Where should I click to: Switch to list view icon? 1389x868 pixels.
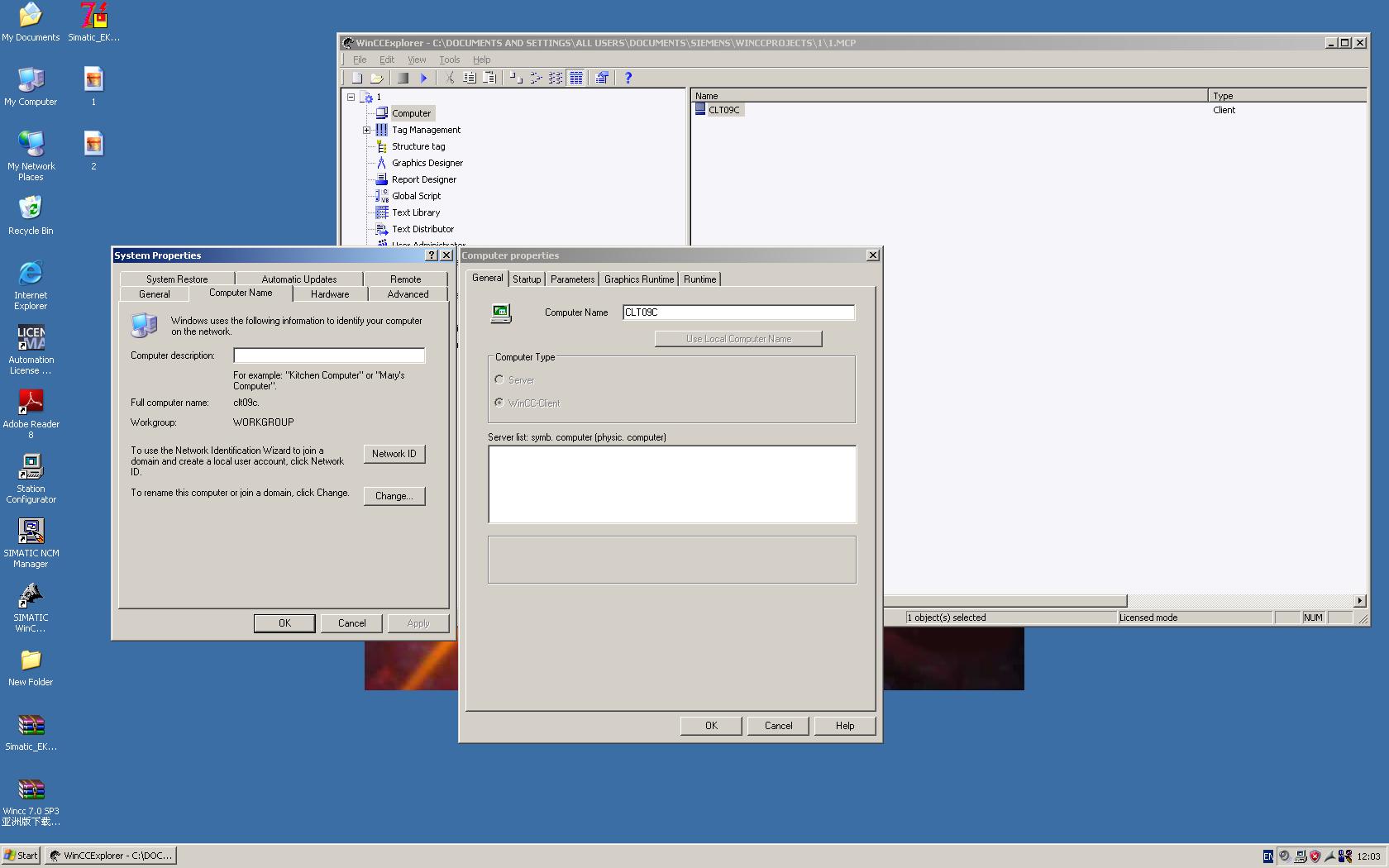tap(556, 78)
